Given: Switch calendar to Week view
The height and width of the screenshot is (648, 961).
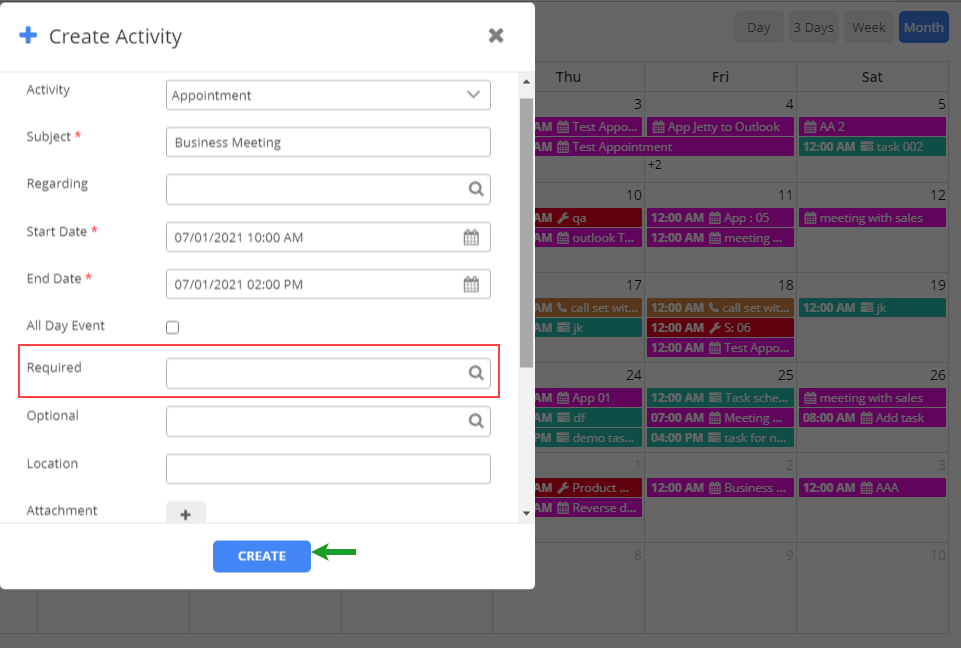Looking at the screenshot, I should 868,27.
